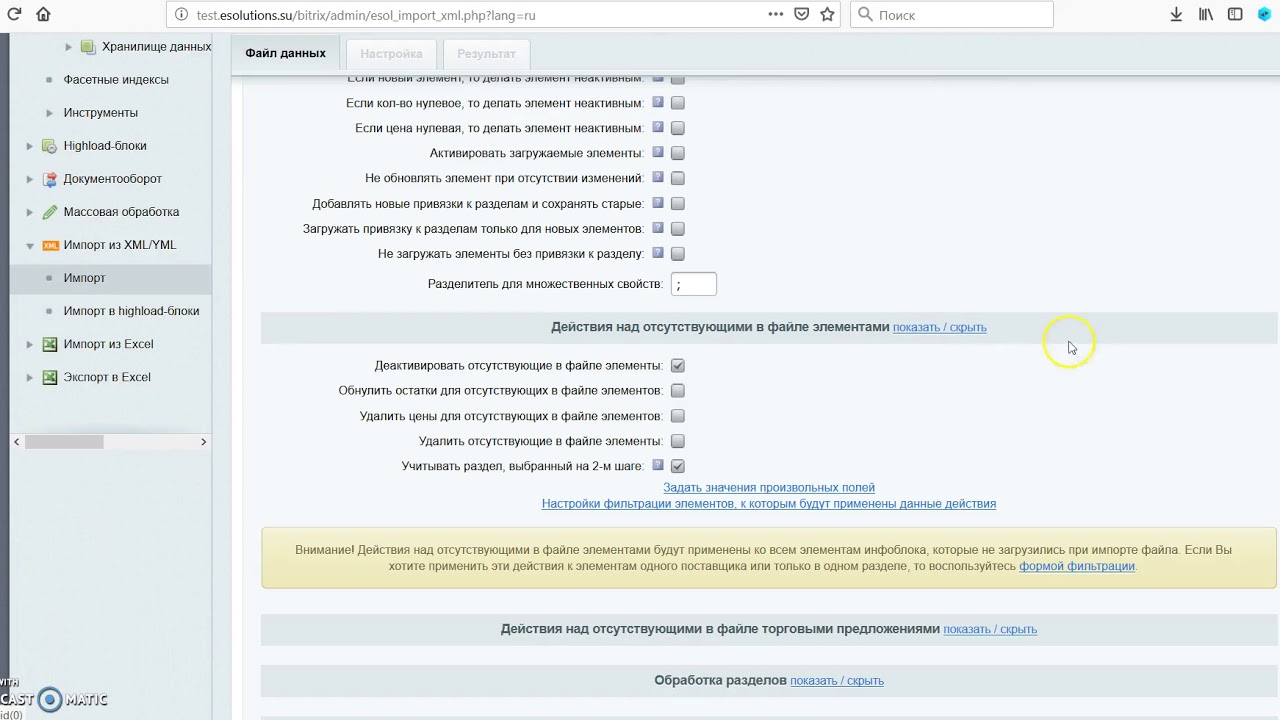Image resolution: width=1280 pixels, height=720 pixels.
Task: Open Инструменты in sidebar
Action: click(x=101, y=113)
